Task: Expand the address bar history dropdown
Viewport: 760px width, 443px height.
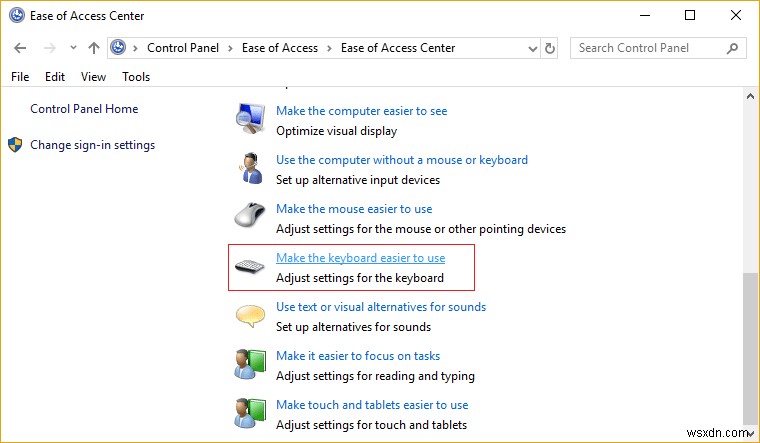Action: click(x=529, y=48)
